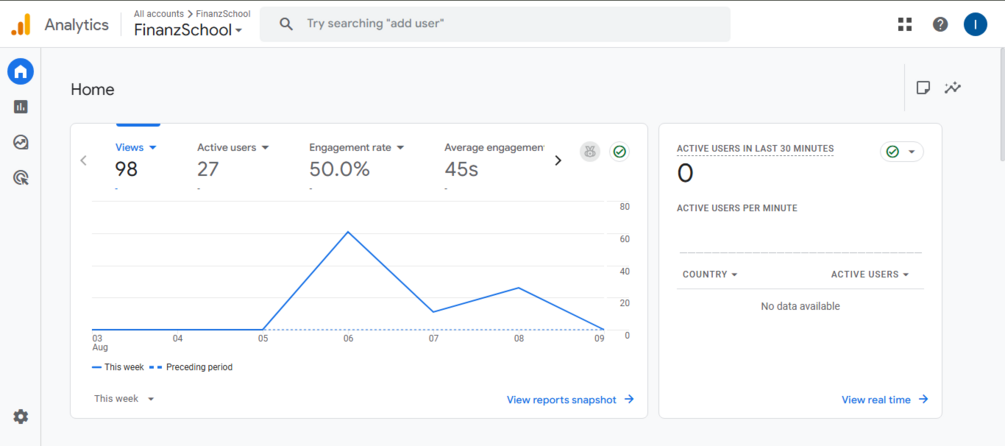Viewport: 1005px width, 446px height.
Task: Follow the View real time link
Action: click(884, 400)
